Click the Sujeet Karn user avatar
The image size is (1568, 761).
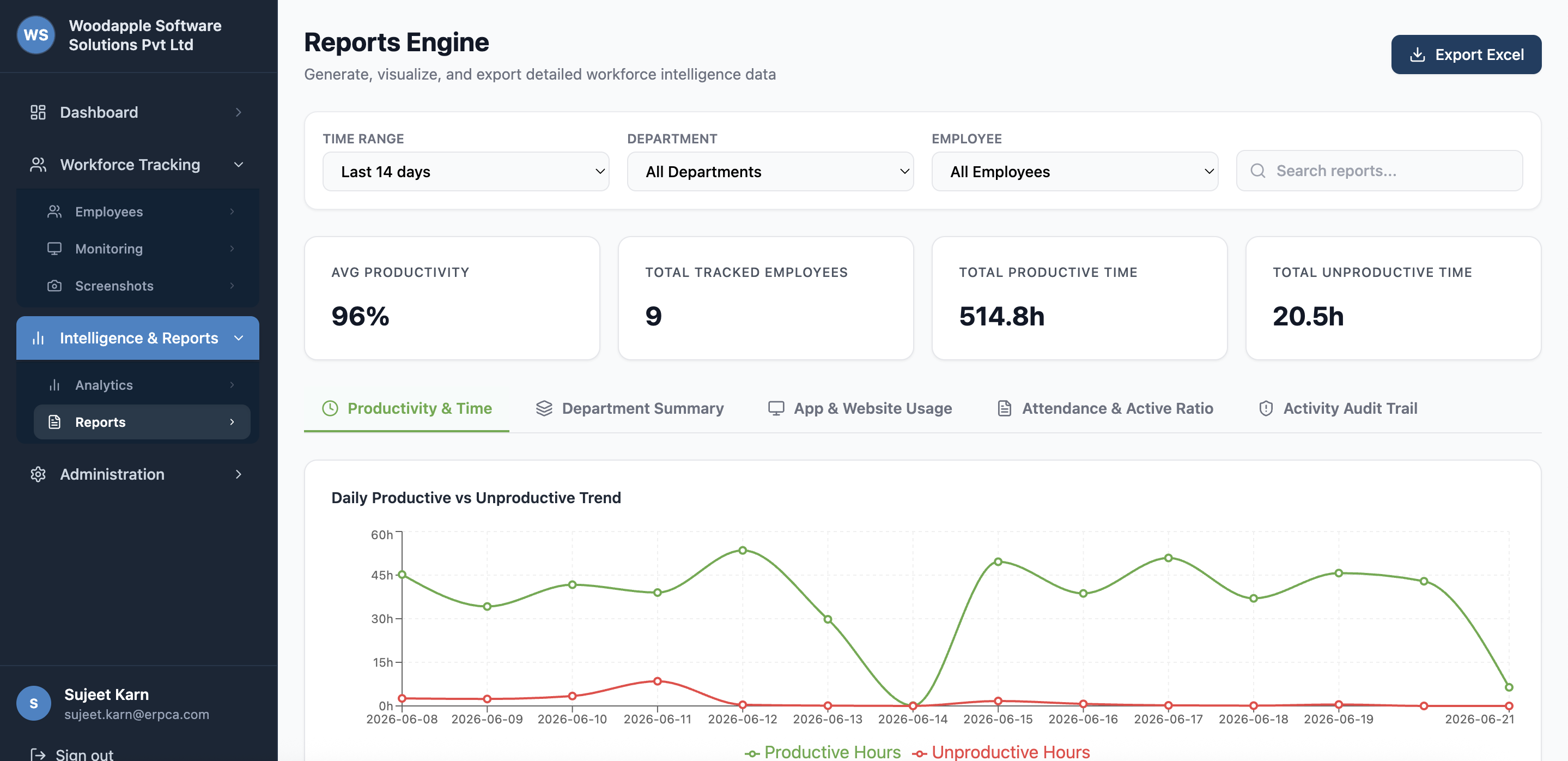coord(33,703)
